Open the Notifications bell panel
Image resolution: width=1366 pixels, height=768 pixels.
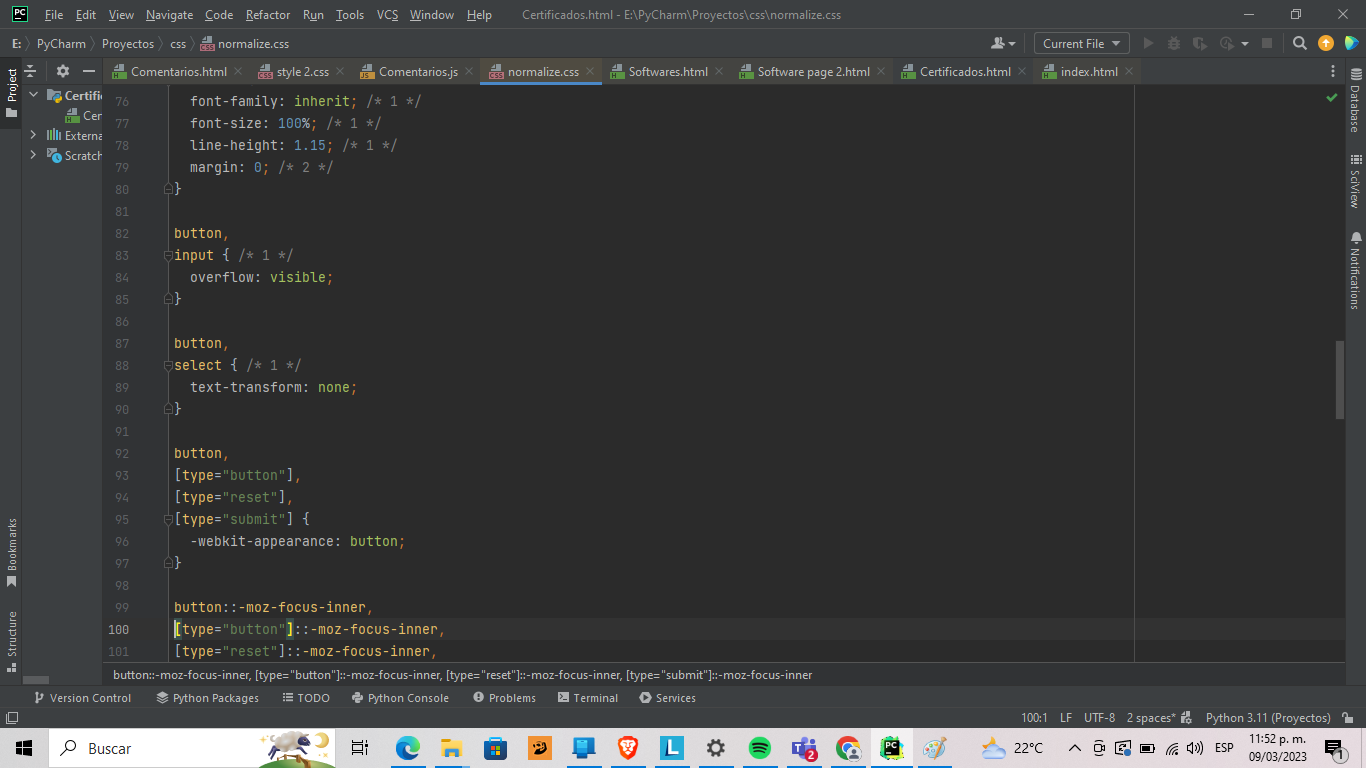(x=1355, y=272)
